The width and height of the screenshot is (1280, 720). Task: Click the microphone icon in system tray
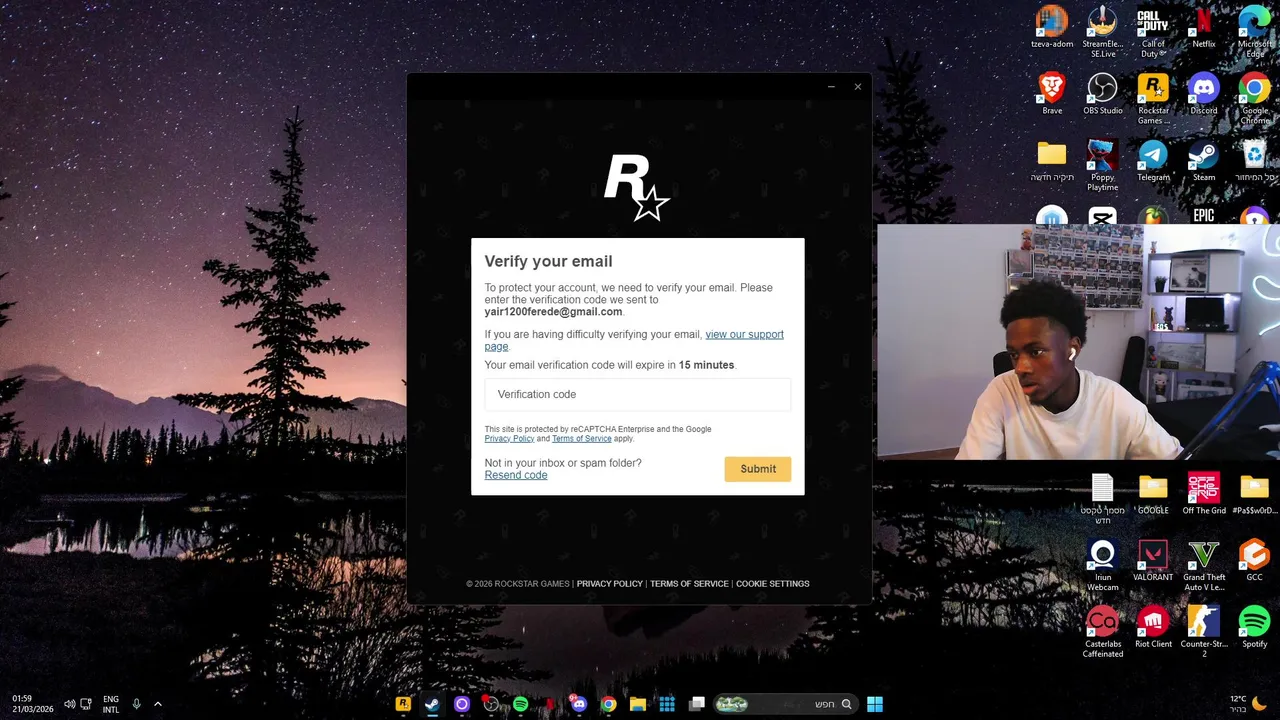[136, 704]
